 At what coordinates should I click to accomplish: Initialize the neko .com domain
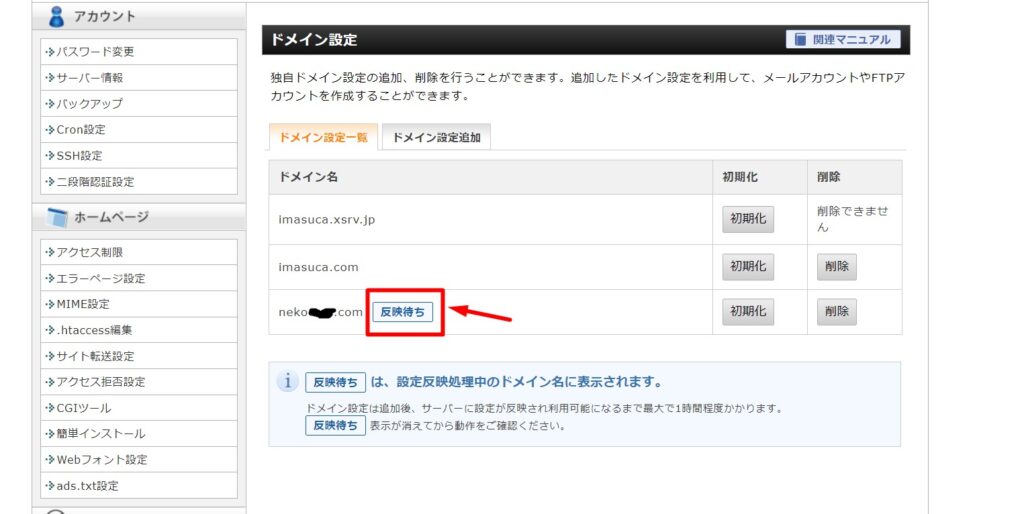click(x=748, y=312)
